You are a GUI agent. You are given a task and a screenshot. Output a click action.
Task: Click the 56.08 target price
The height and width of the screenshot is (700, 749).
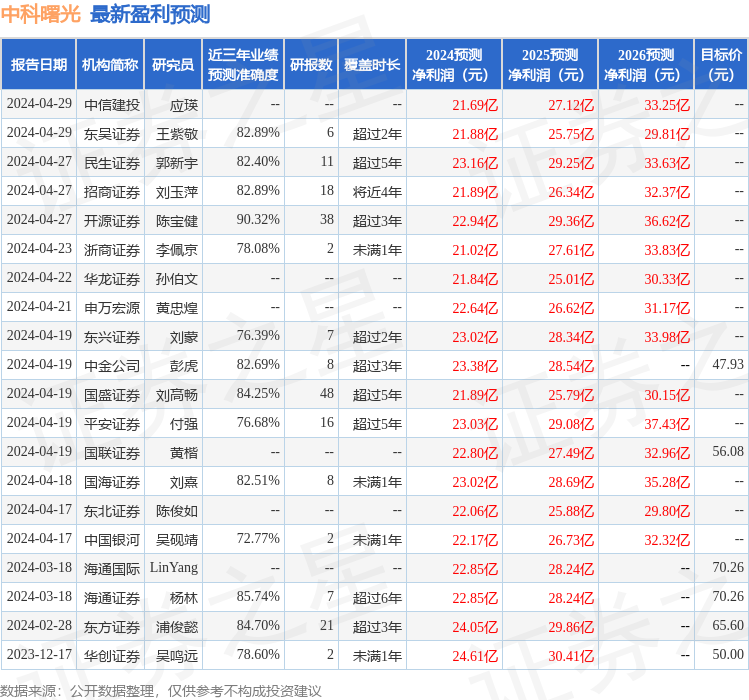728,451
